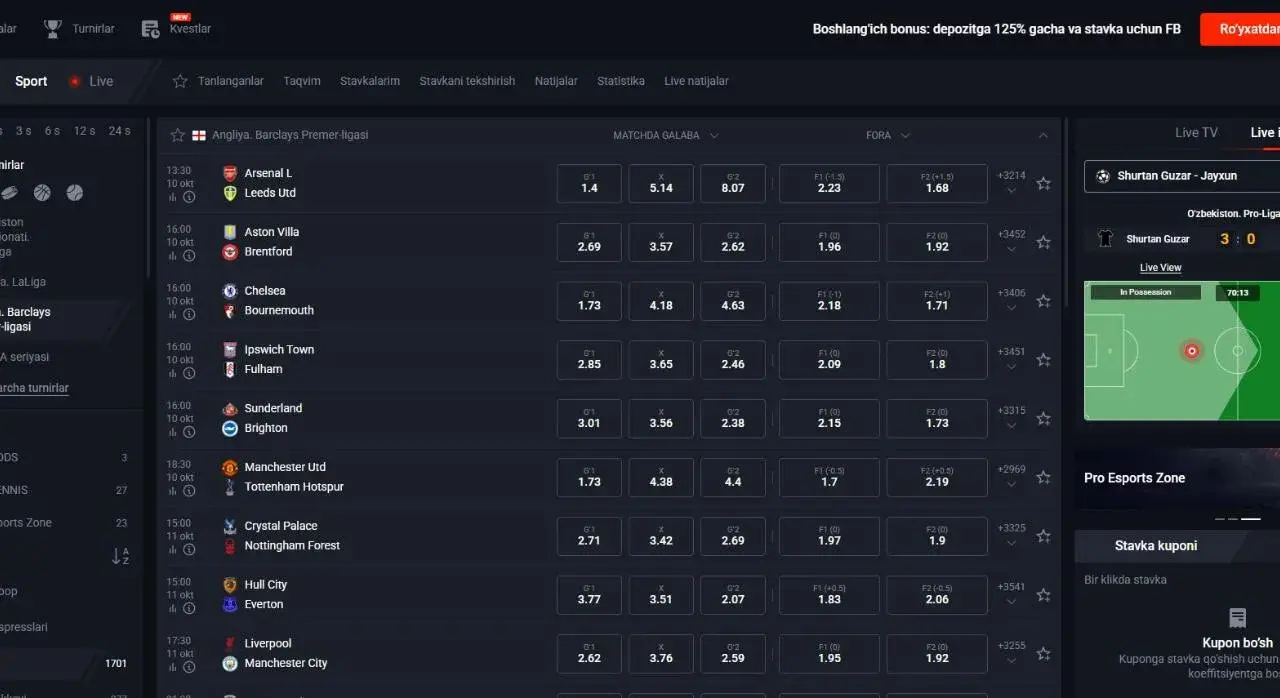This screenshot has height=698, width=1280.
Task: Click the red Live indicator icon
Action: pos(74,82)
